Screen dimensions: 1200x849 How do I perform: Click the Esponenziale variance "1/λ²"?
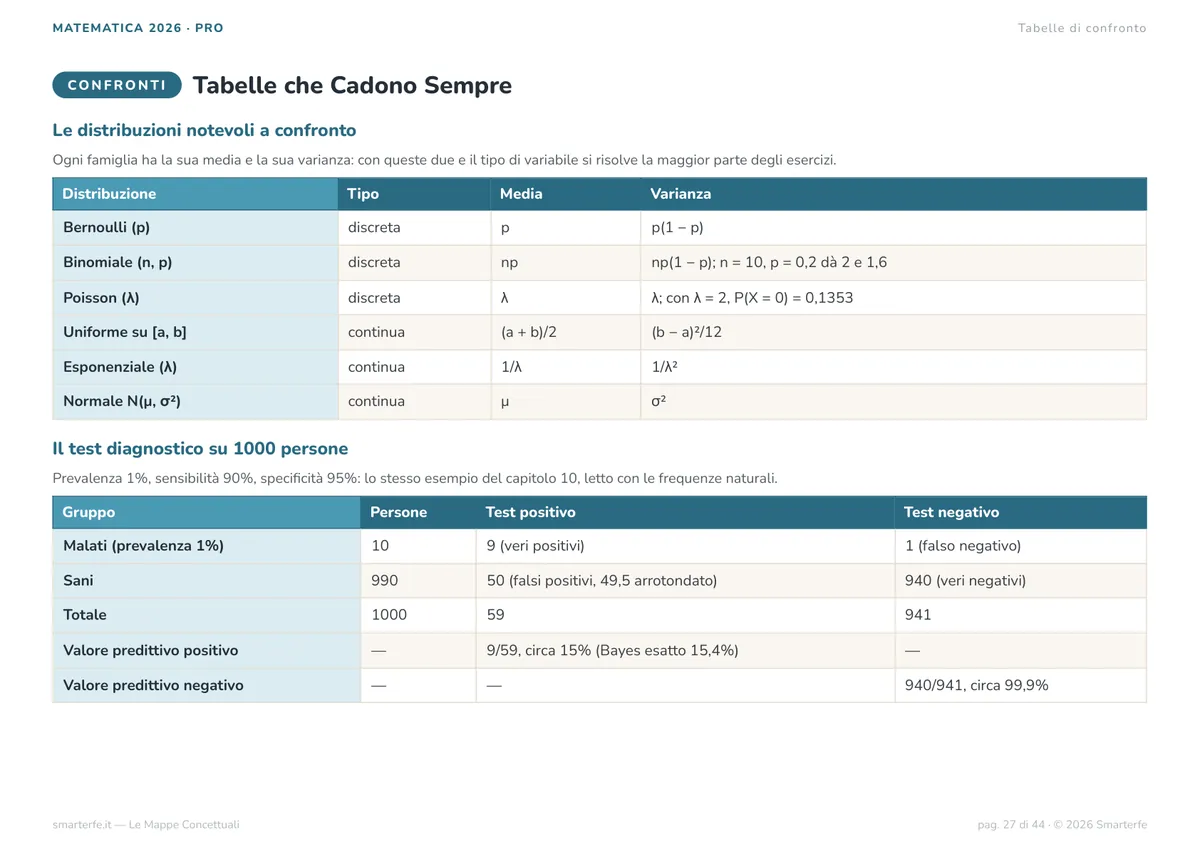[x=893, y=367]
